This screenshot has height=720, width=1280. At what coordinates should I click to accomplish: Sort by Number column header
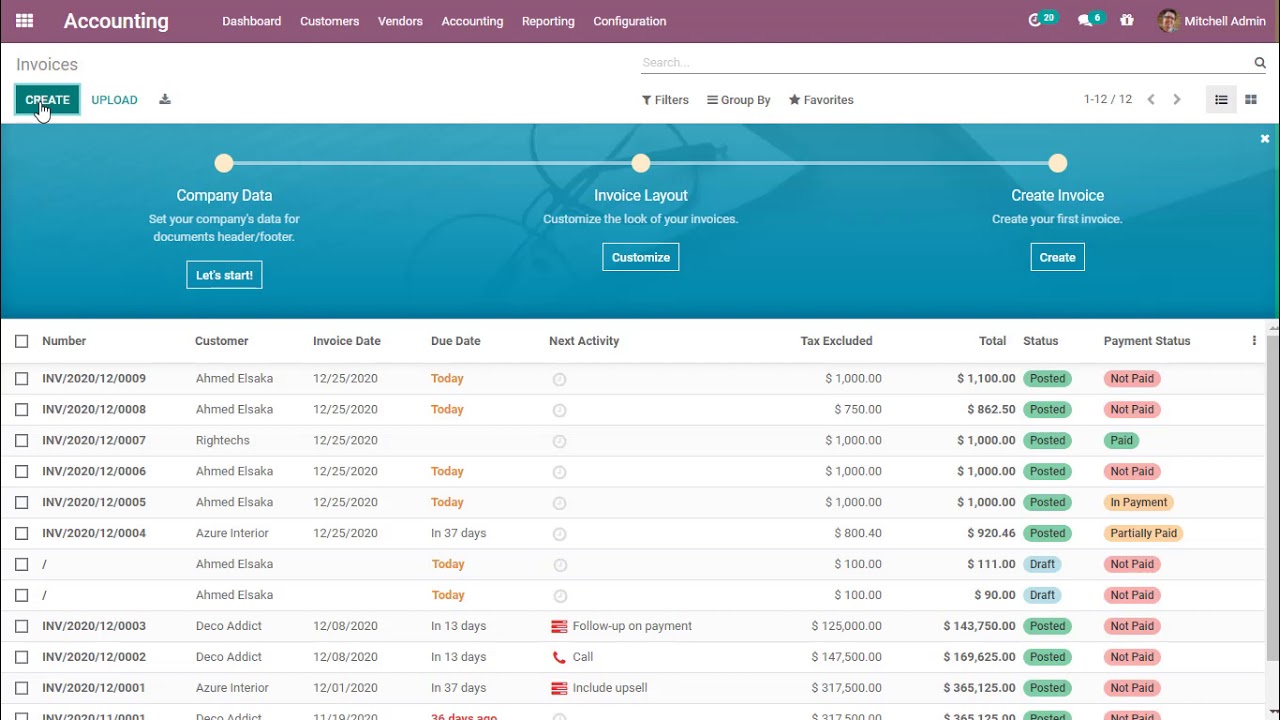(x=64, y=341)
